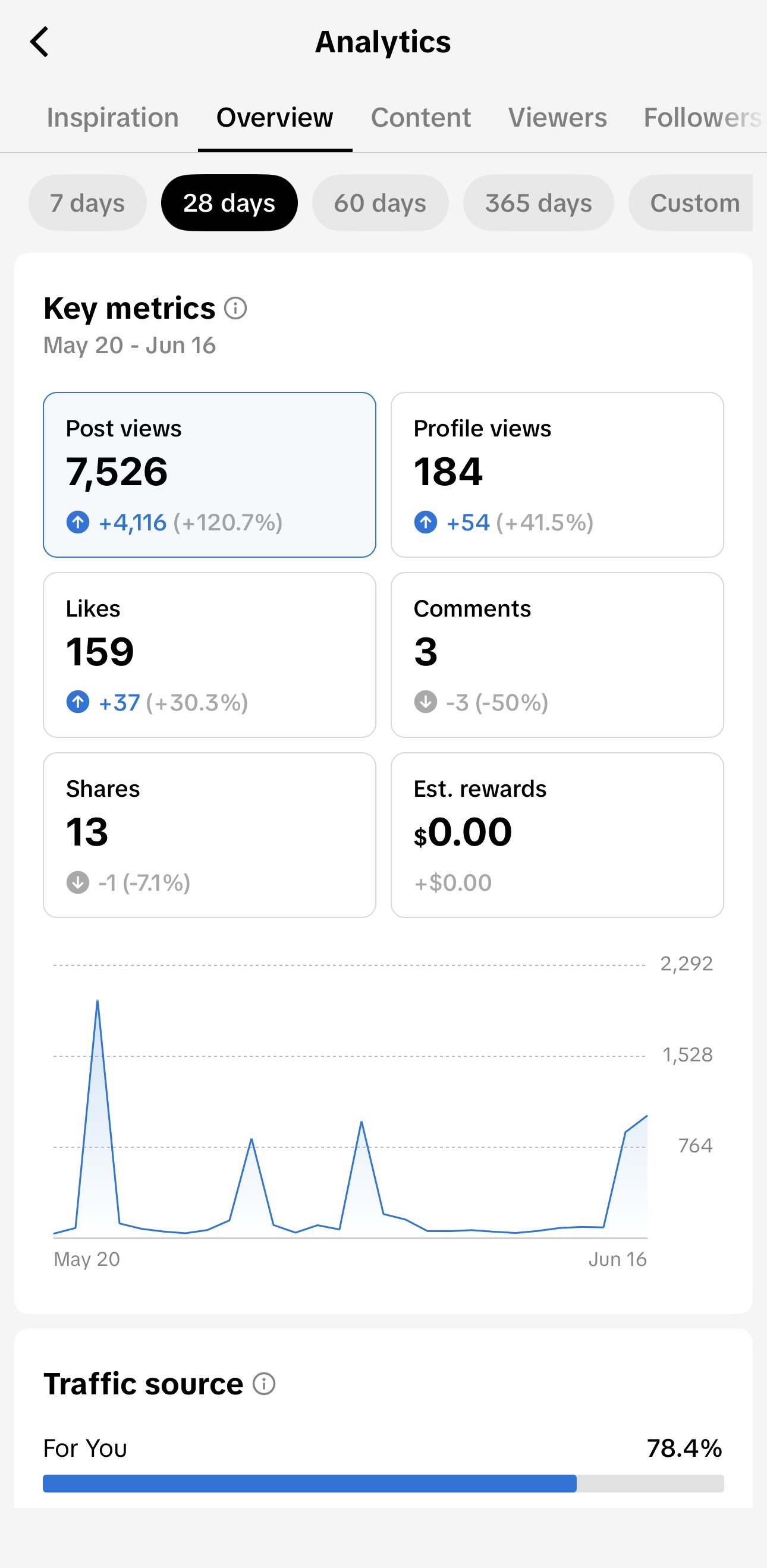Switch to the Inspiration tab
767x1568 pixels.
112,118
